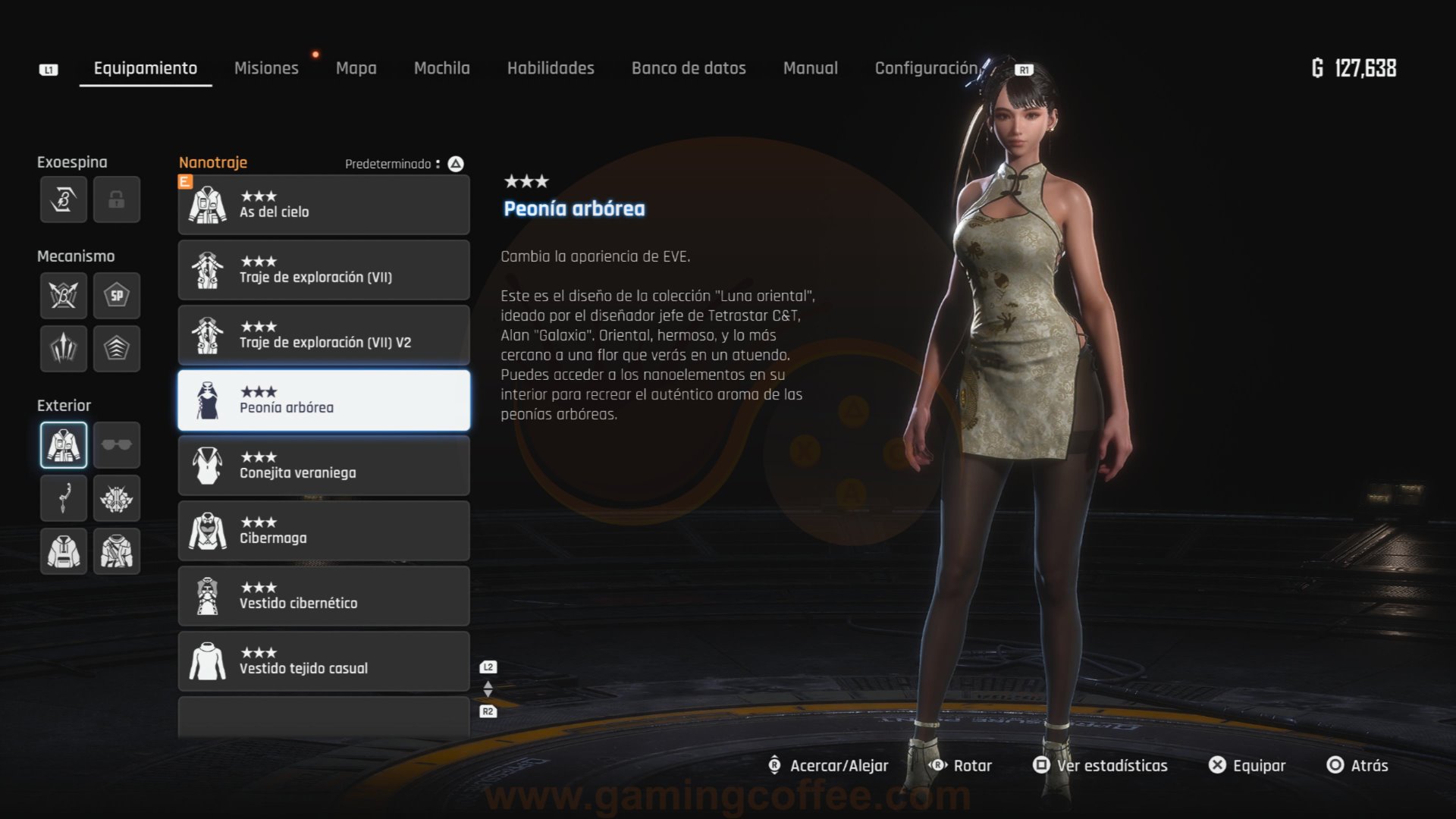1456x819 pixels.
Task: Click the Peonía arbórea detail title
Action: (574, 209)
